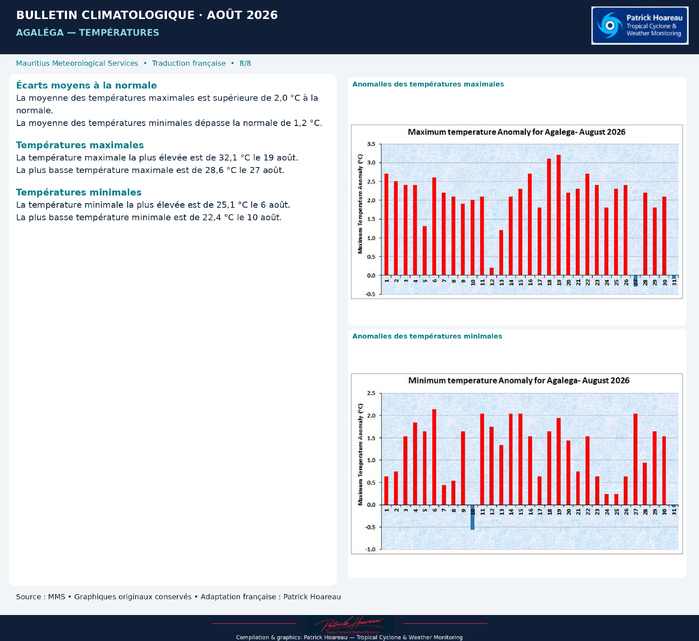Click the day 1 bar in maximum chart
The width and height of the screenshot is (699, 641).
387,225
